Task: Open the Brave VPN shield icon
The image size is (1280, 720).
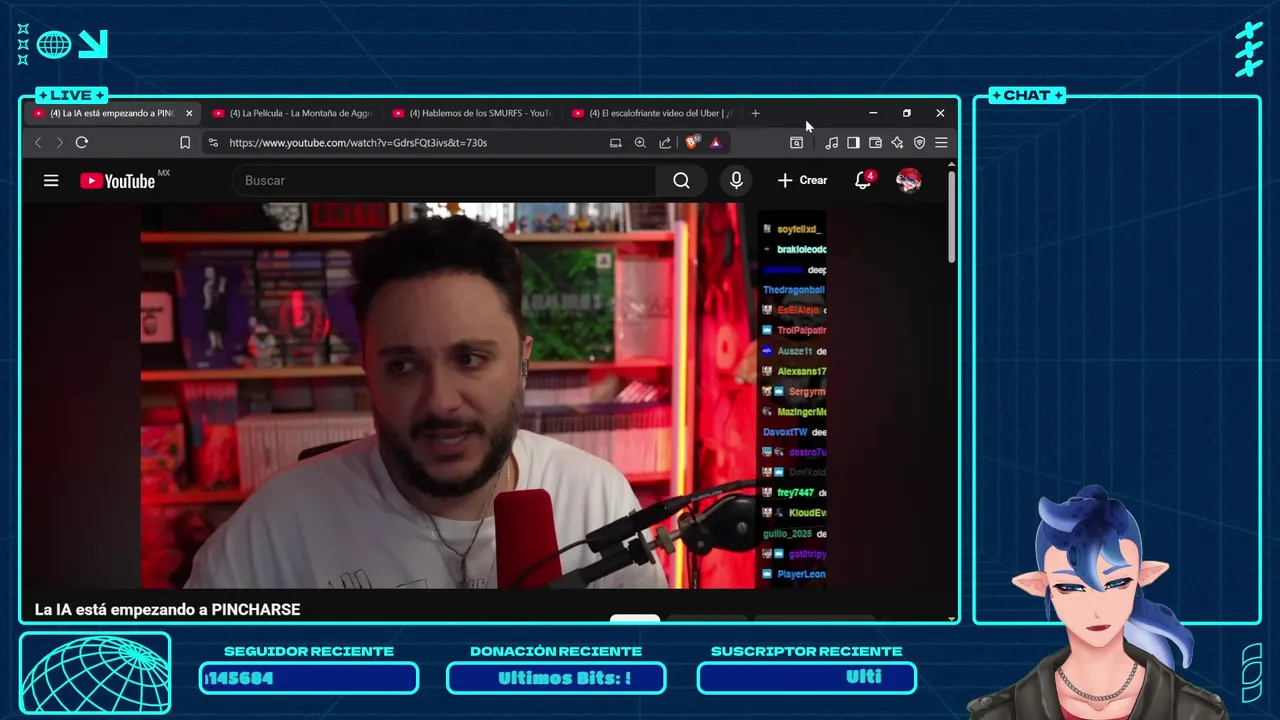Action: click(x=919, y=143)
